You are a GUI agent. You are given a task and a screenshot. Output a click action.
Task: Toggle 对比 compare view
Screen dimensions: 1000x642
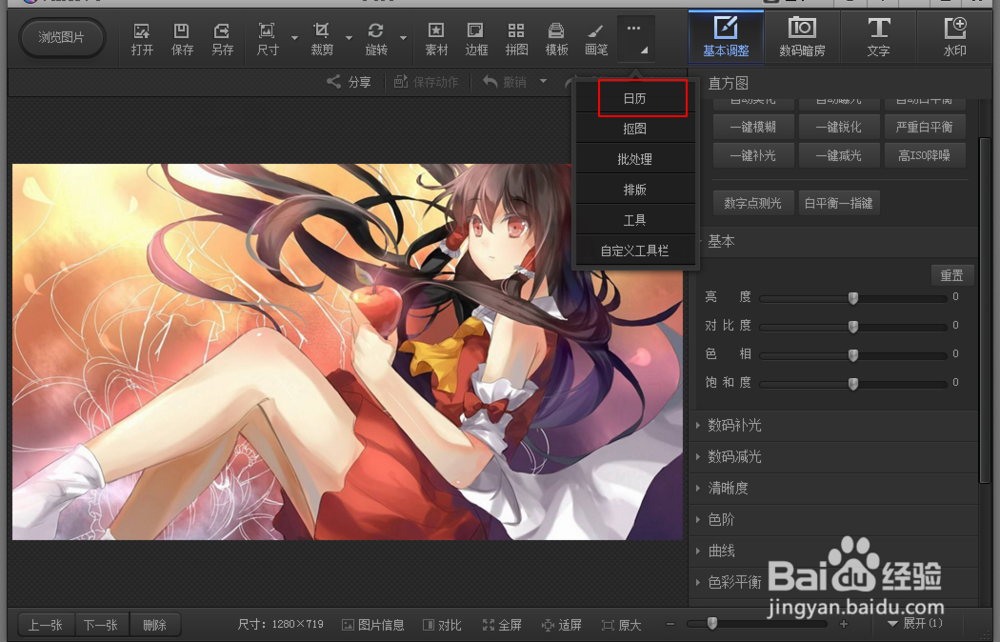pyautogui.click(x=442, y=625)
